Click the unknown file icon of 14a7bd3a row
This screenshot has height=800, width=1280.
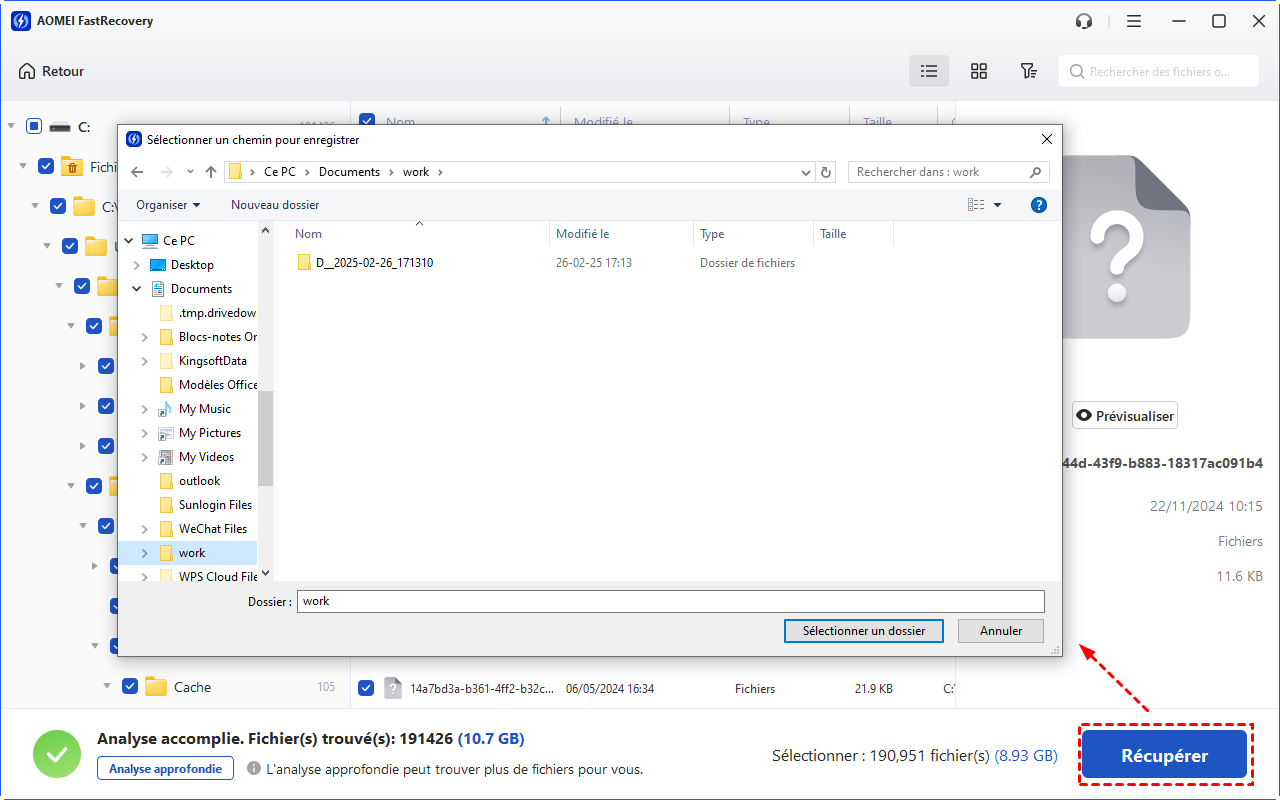click(393, 688)
